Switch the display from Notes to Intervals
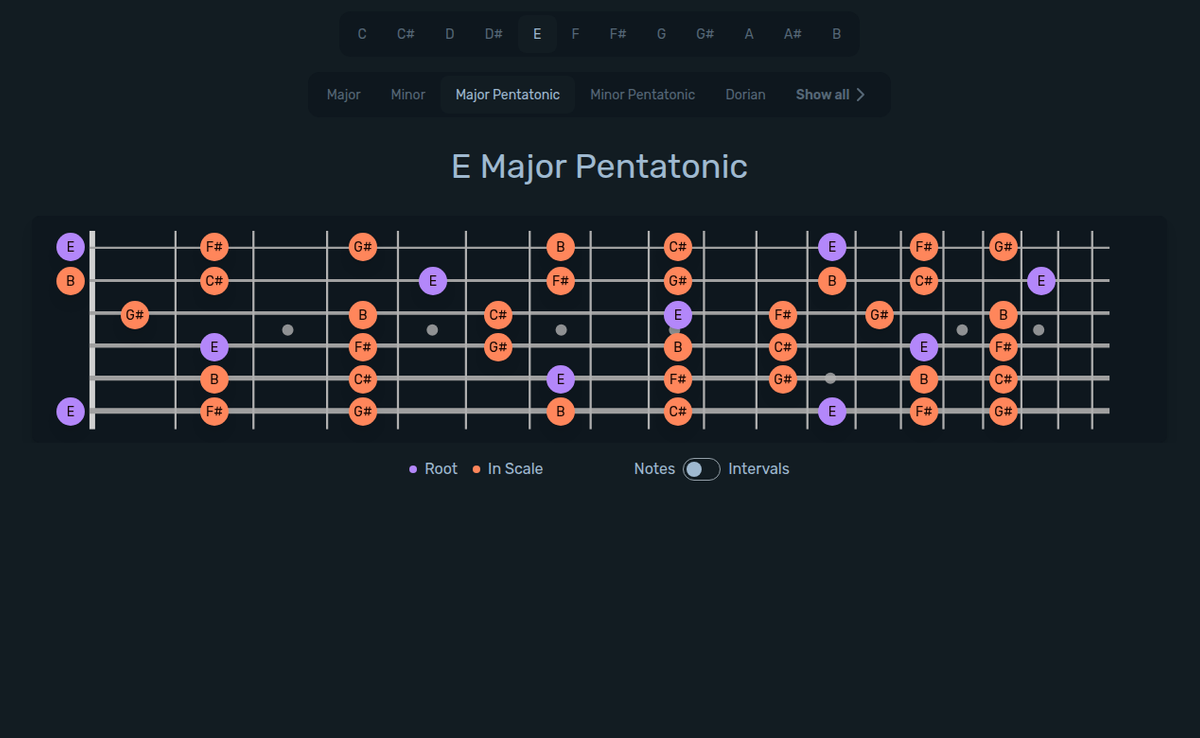The width and height of the screenshot is (1200, 738). pos(701,468)
